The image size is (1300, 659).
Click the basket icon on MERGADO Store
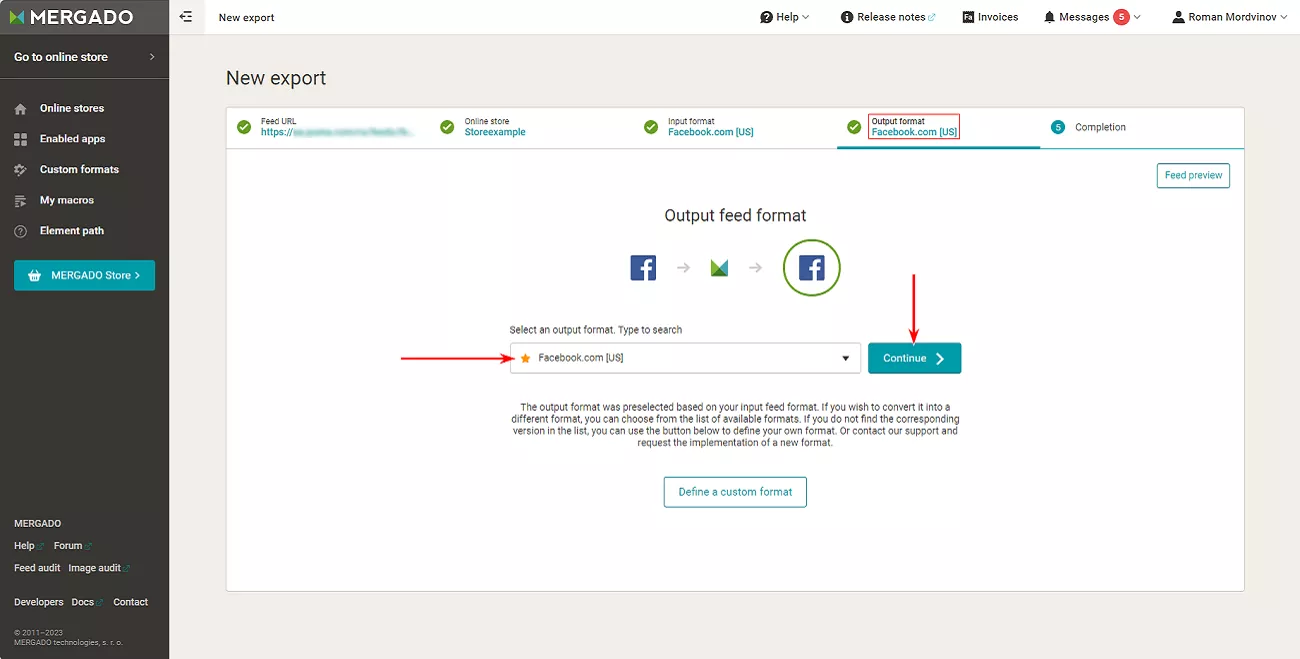tap(34, 275)
